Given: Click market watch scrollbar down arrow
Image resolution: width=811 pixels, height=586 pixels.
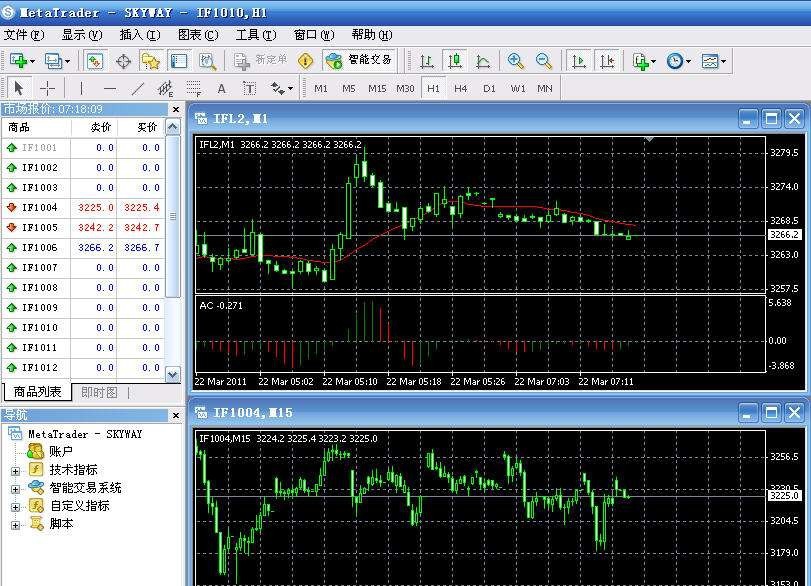Looking at the screenshot, I should point(174,375).
